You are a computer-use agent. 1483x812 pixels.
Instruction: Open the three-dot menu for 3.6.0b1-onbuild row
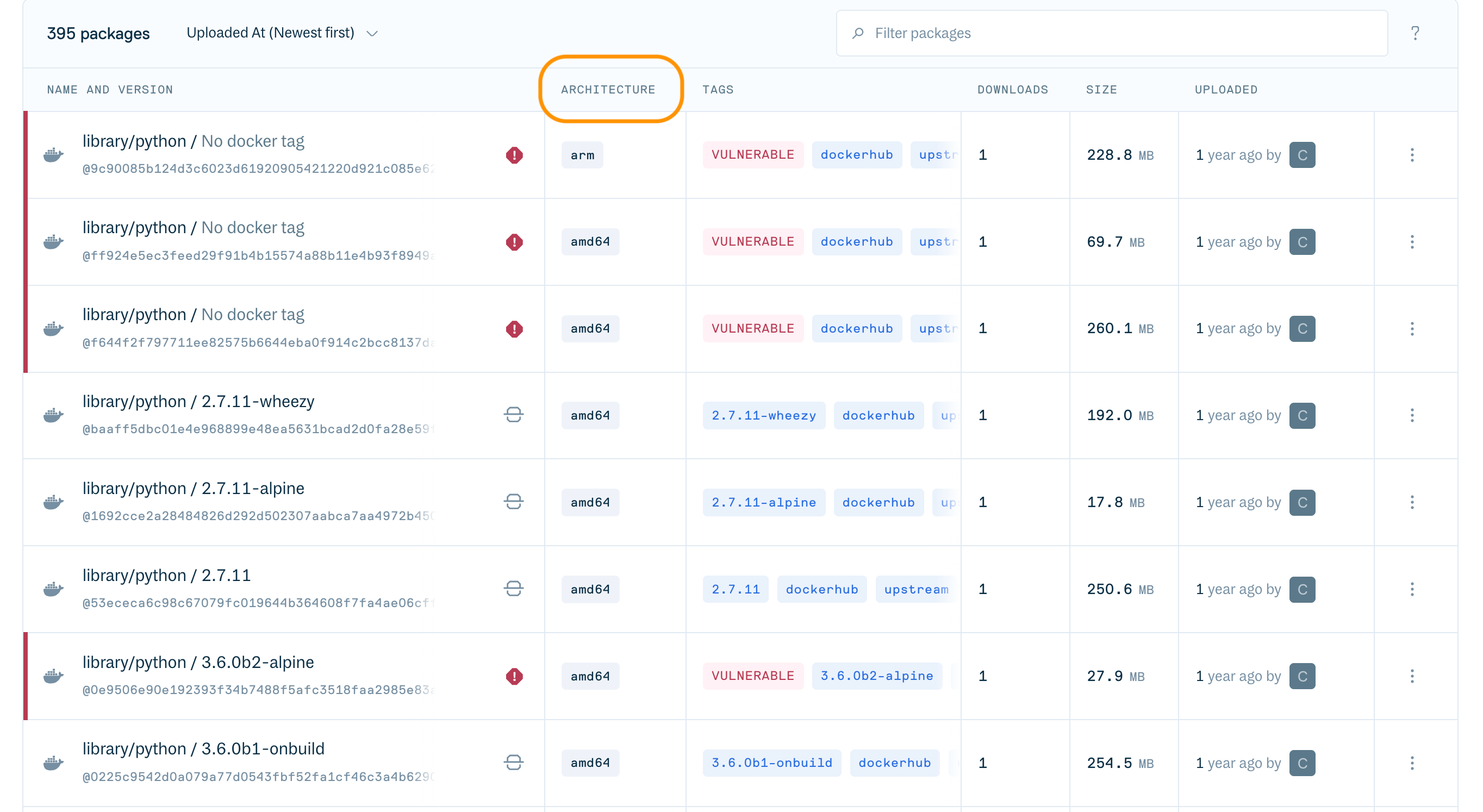(1412, 763)
